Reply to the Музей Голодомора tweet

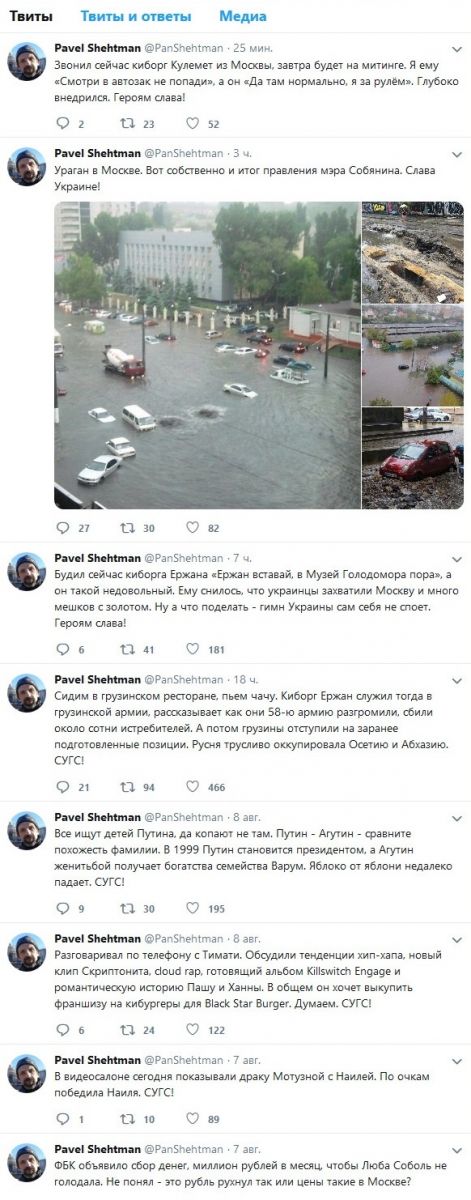click(x=64, y=649)
